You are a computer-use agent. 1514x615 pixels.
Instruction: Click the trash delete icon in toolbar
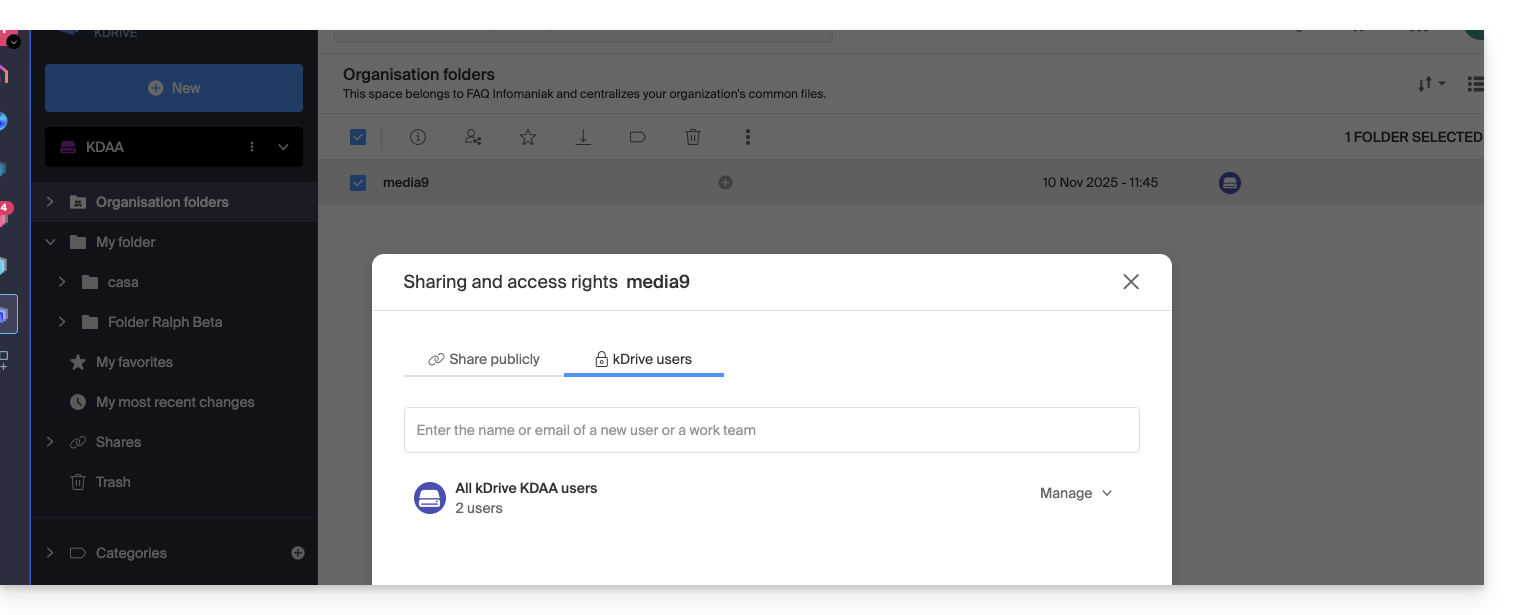tap(693, 137)
